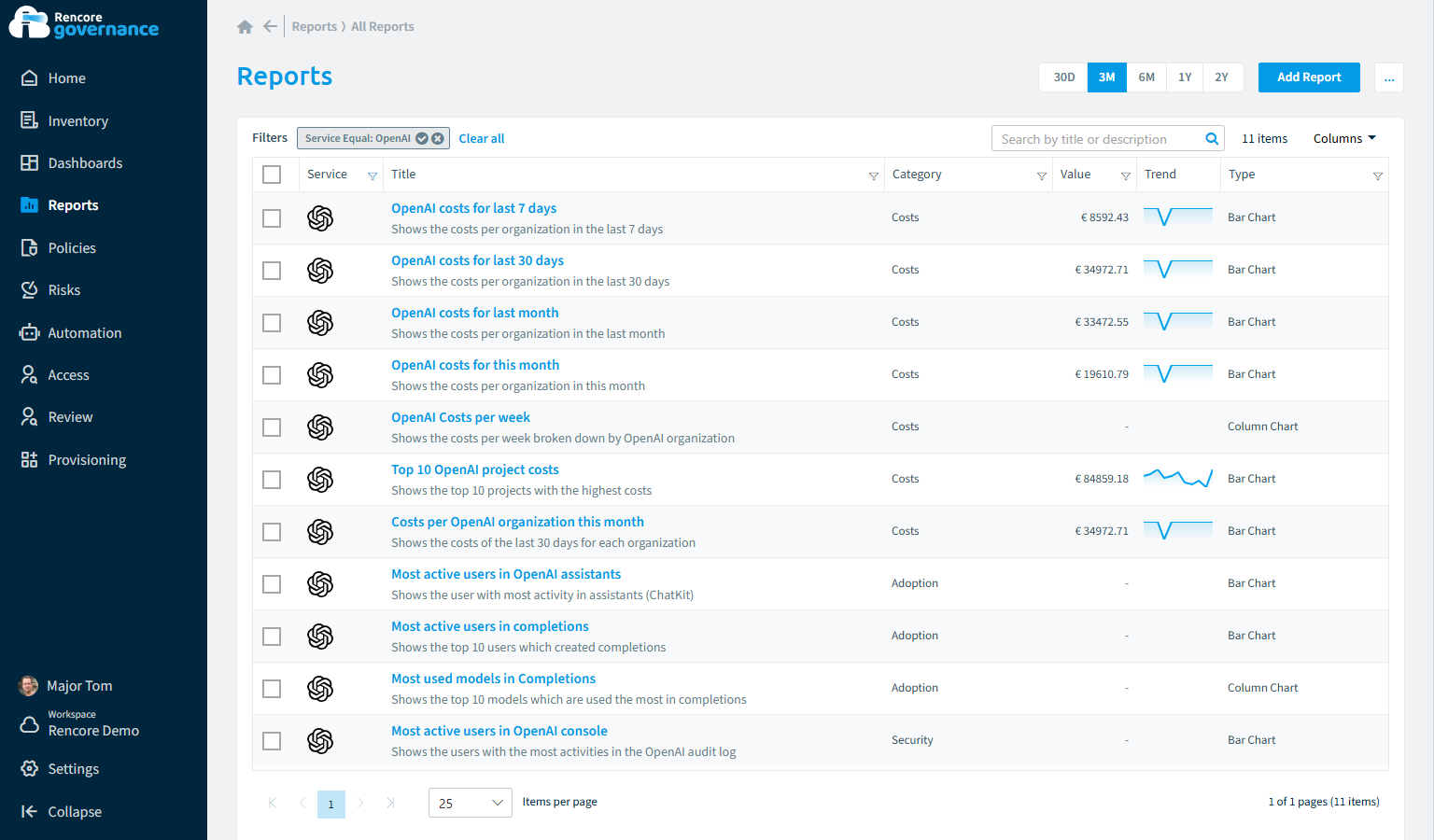Image resolution: width=1434 pixels, height=840 pixels.
Task: Open the Type column filter icon
Action: (x=1378, y=175)
